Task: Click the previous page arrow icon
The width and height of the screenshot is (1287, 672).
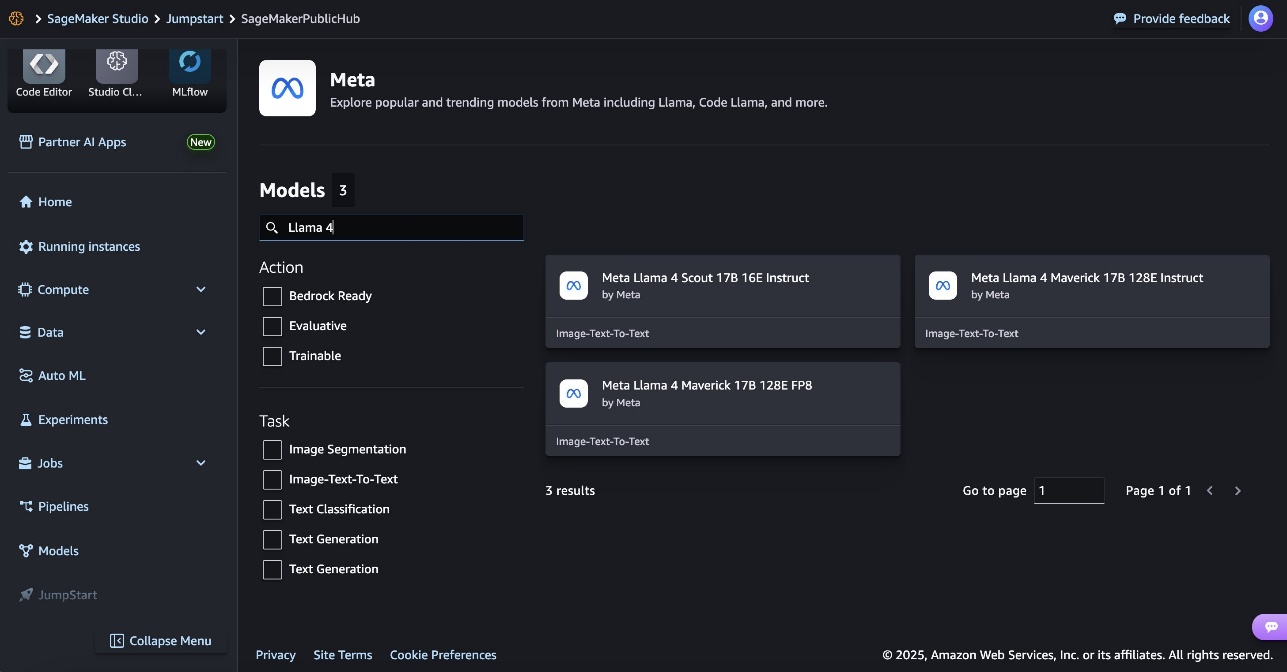Action: (1210, 491)
